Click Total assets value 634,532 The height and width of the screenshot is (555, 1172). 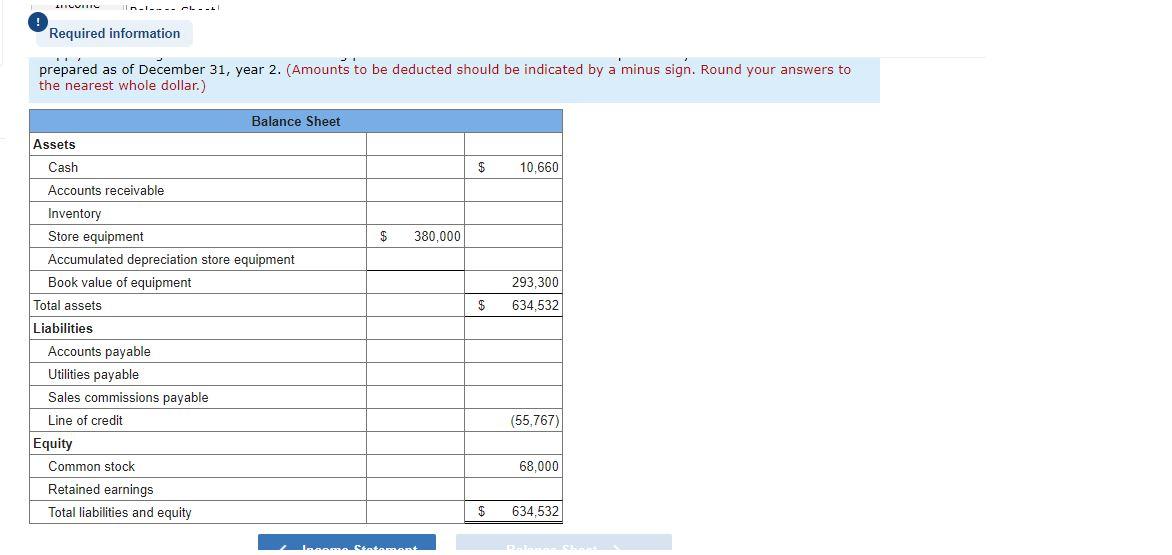[513, 306]
